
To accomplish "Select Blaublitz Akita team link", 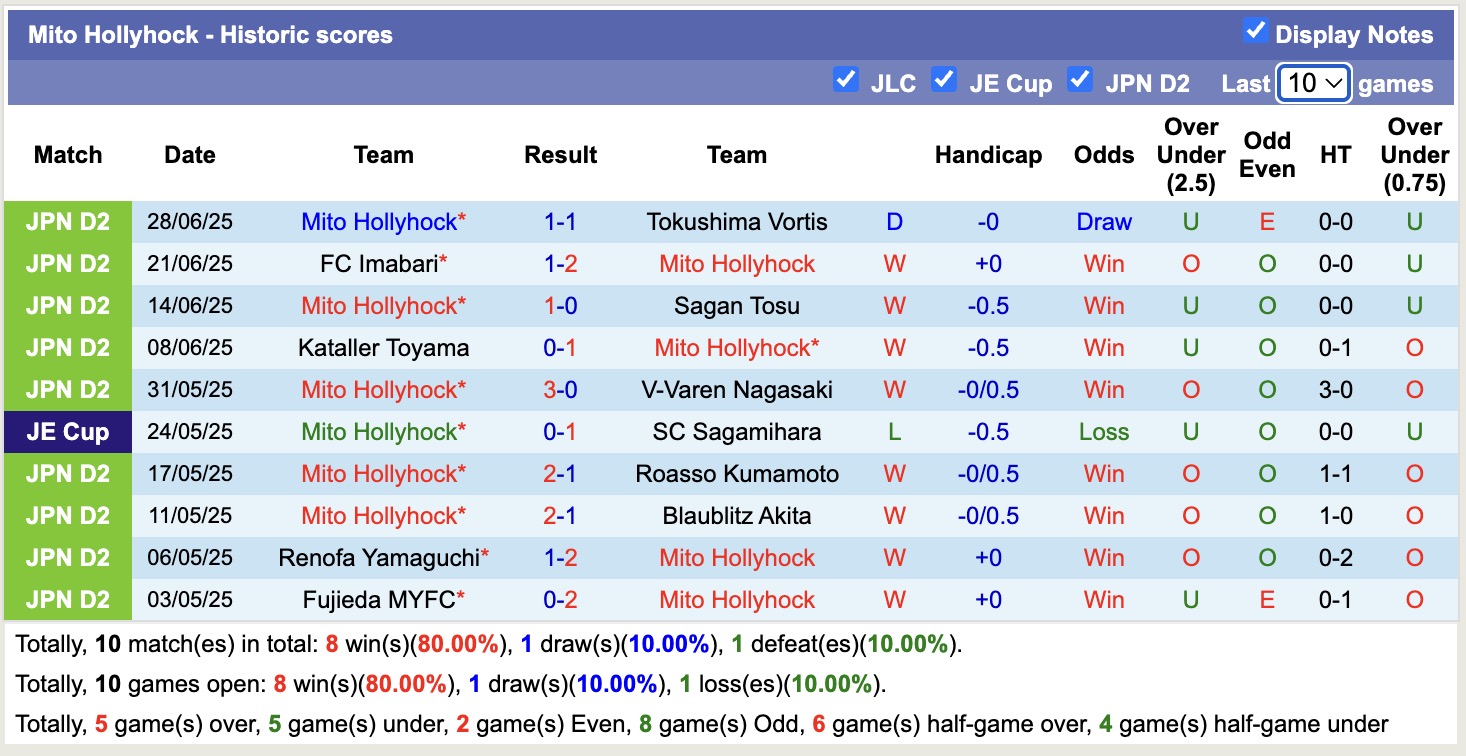I will [x=736, y=516].
